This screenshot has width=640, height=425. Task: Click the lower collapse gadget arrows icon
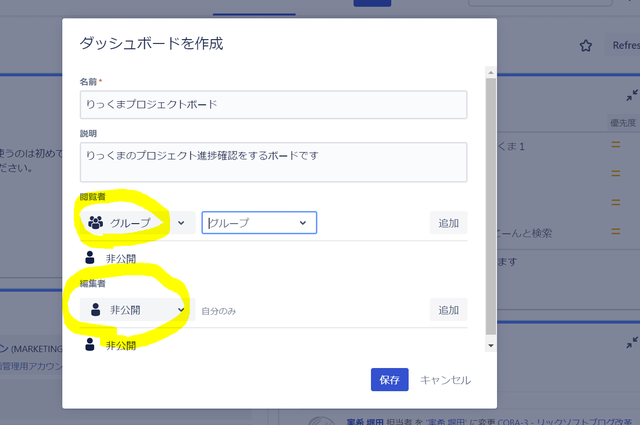[x=632, y=343]
